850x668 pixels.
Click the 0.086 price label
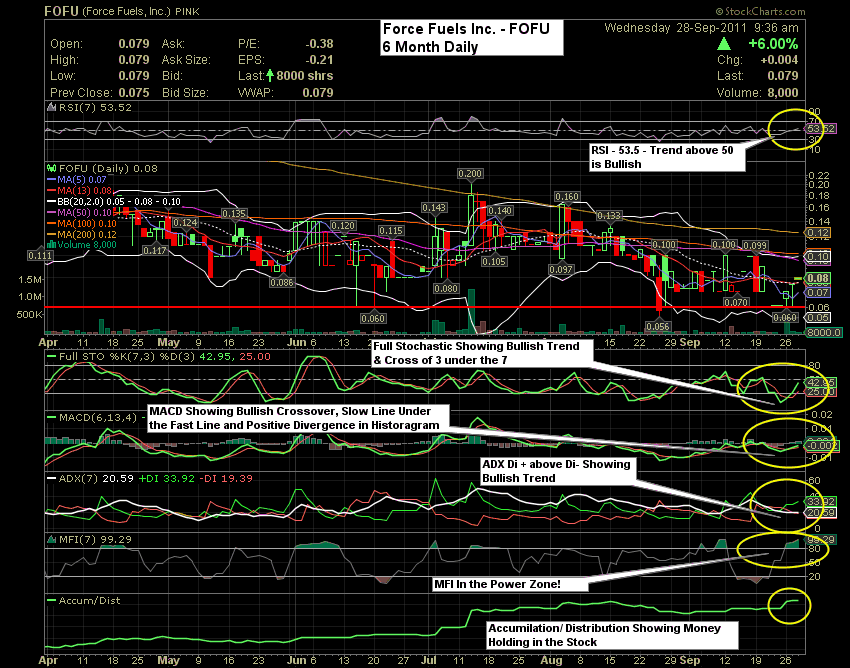[x=281, y=282]
